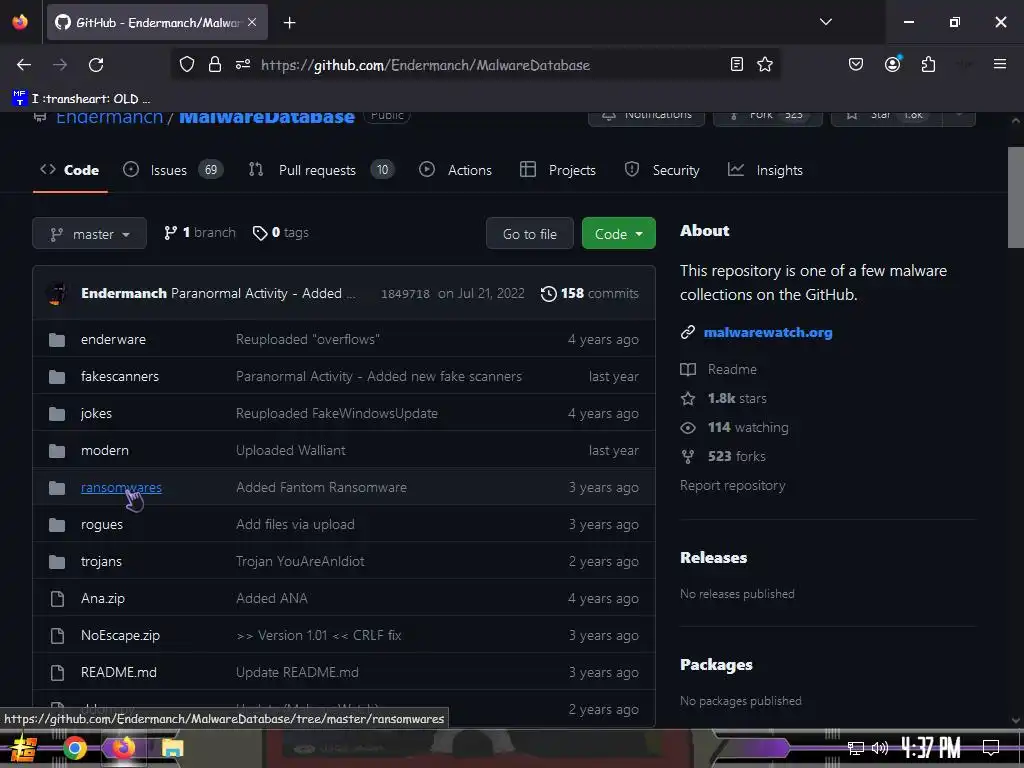Open File Explorer from the taskbar
The height and width of the screenshot is (768, 1024).
click(x=172, y=748)
